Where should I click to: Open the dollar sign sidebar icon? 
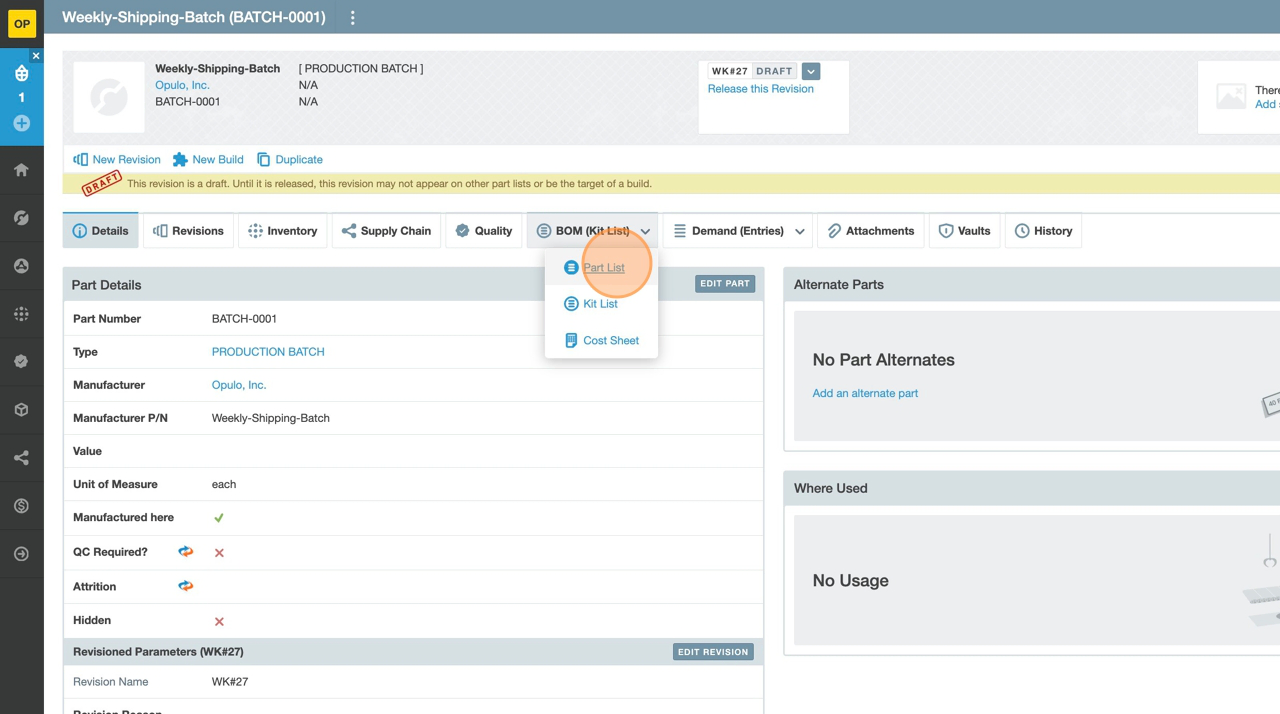pos(21,506)
